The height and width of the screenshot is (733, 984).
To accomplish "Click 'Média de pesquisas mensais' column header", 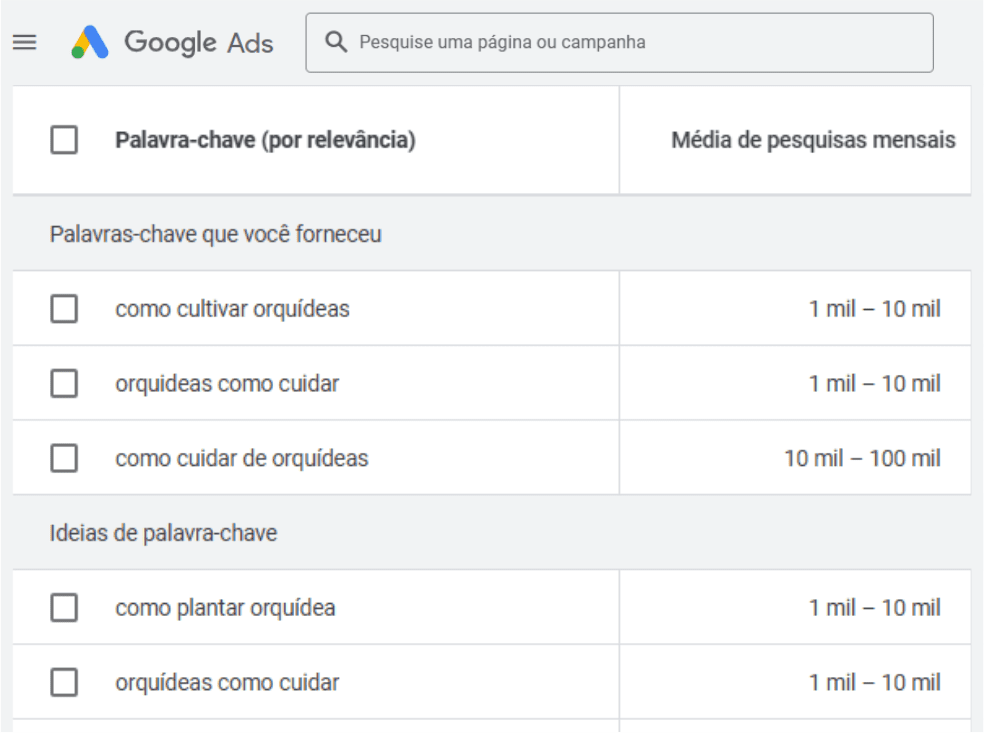I will point(812,140).
